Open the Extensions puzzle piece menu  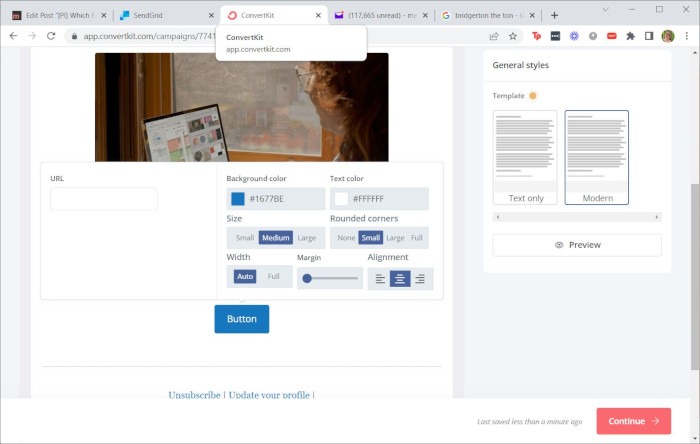[x=630, y=36]
